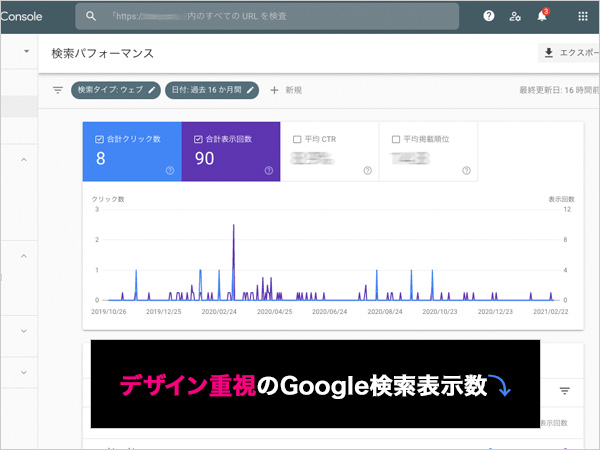Click pencil icon on 検索タイプ chip

click(152, 90)
